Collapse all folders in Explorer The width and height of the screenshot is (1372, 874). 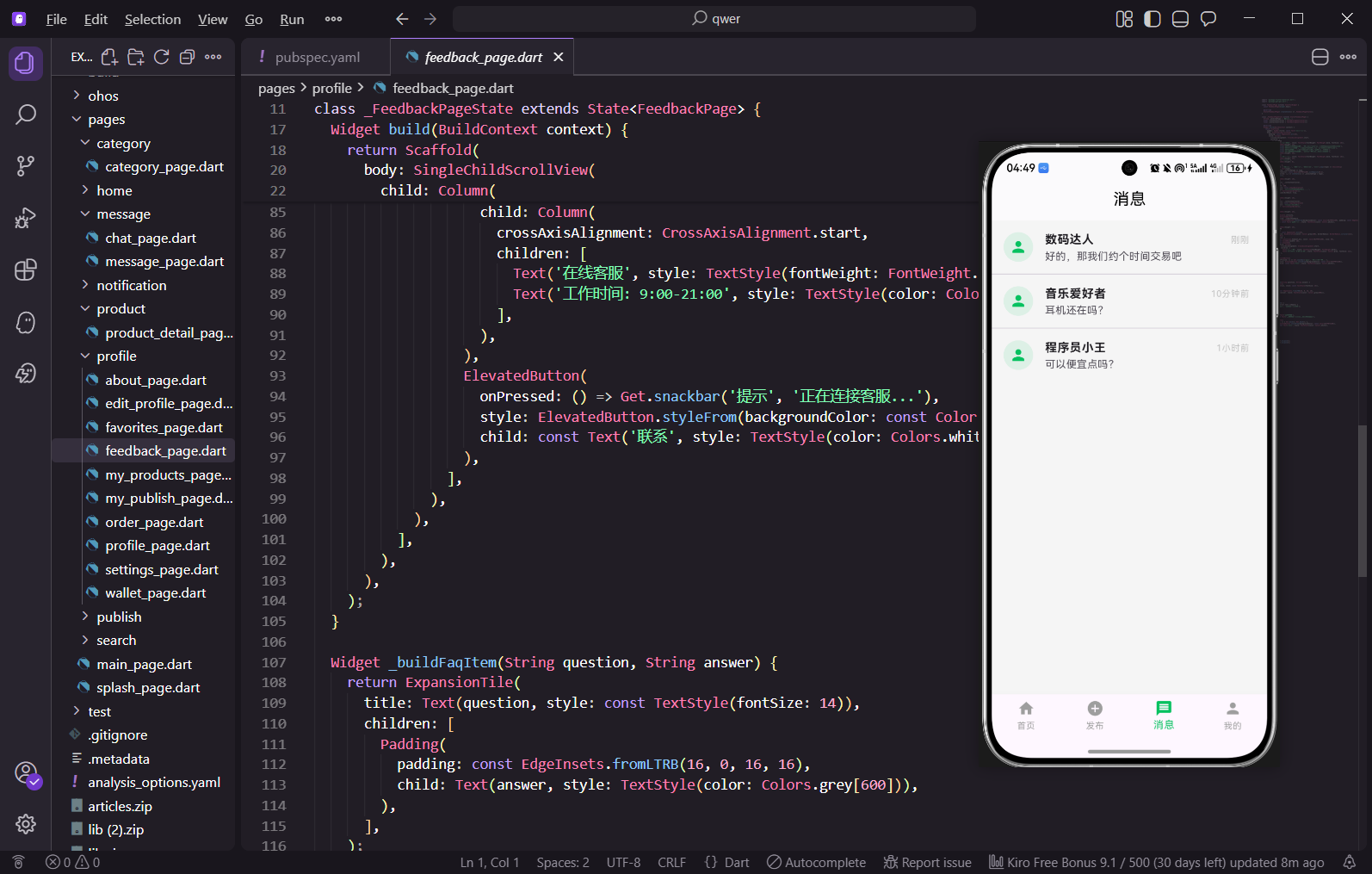[x=187, y=57]
